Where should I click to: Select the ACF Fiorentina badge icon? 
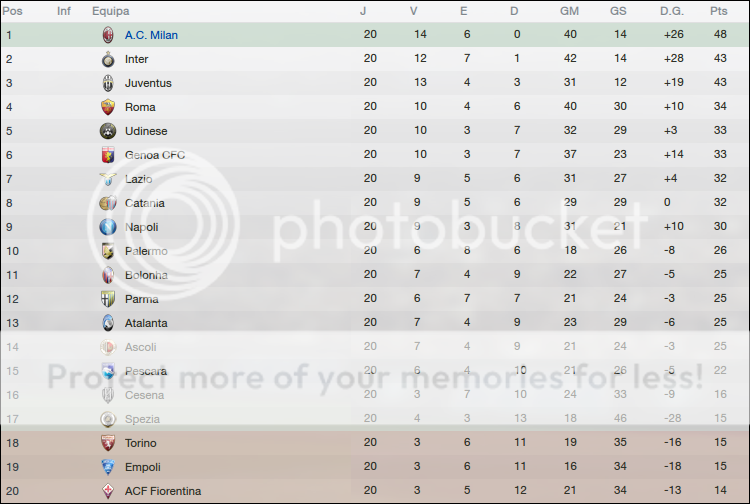108,491
